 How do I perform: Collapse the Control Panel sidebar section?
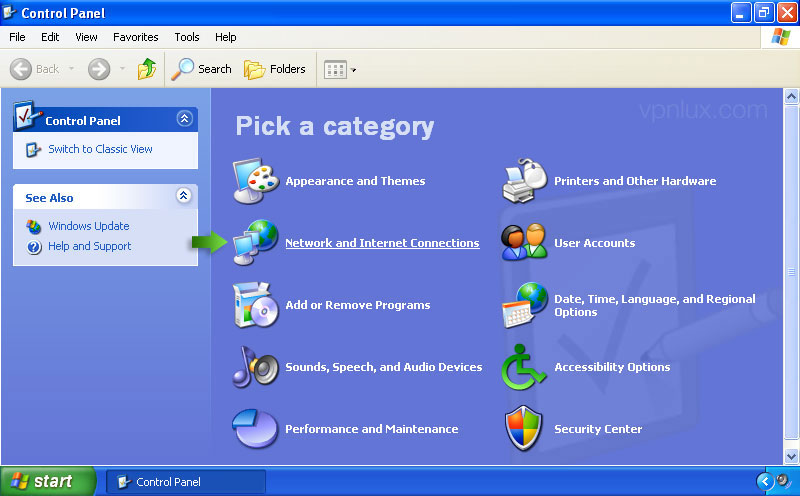(184, 119)
